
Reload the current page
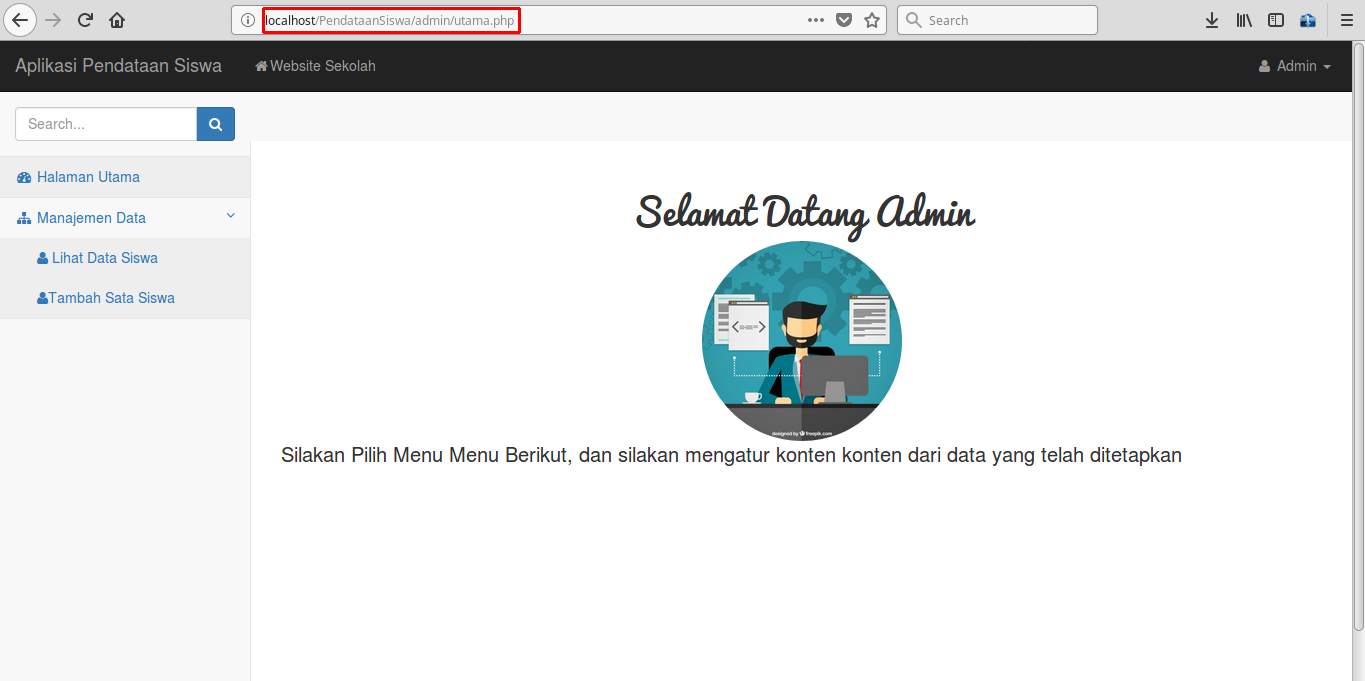point(84,19)
